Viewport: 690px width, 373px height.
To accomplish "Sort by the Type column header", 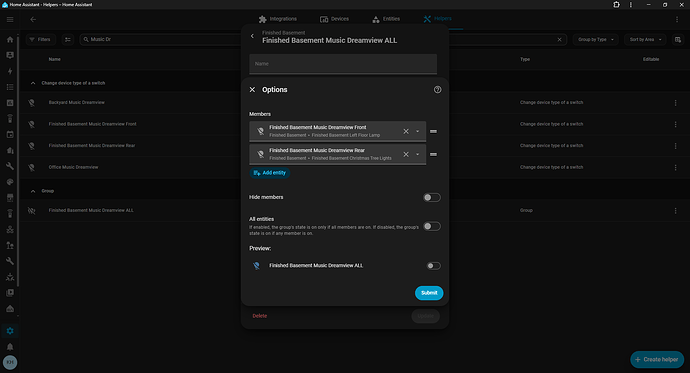I will tap(525, 59).
